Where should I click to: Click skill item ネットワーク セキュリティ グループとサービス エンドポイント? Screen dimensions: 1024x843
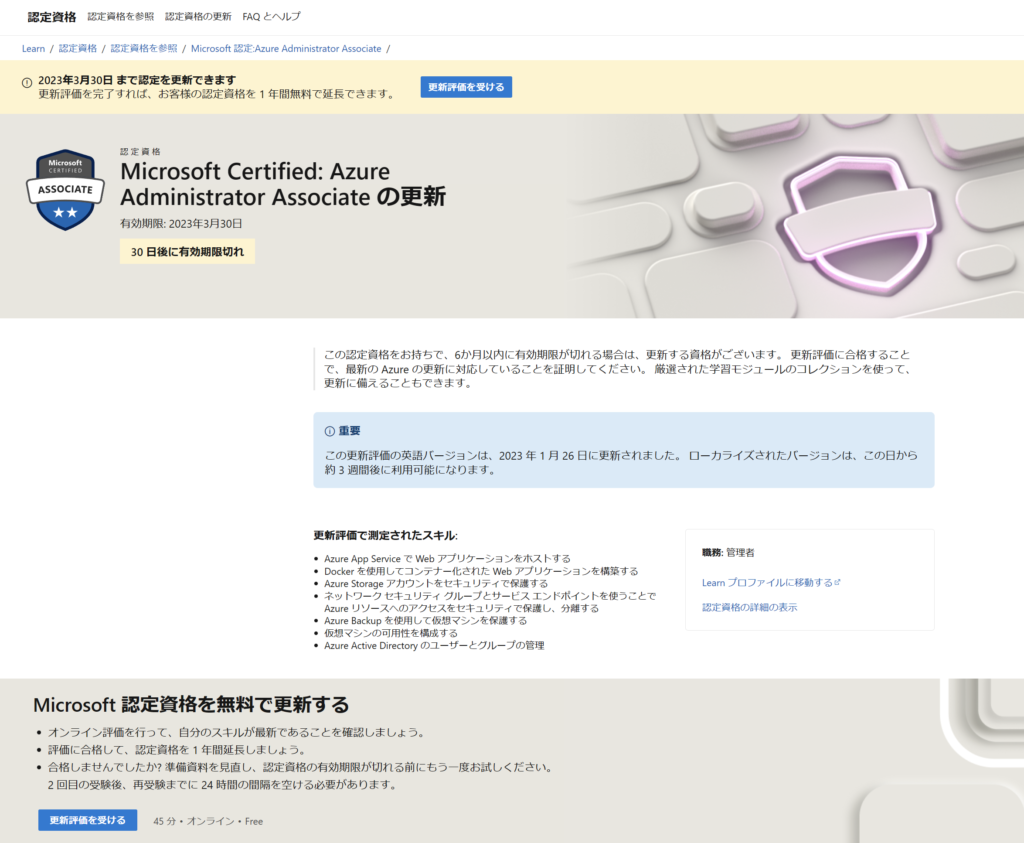(x=490, y=602)
